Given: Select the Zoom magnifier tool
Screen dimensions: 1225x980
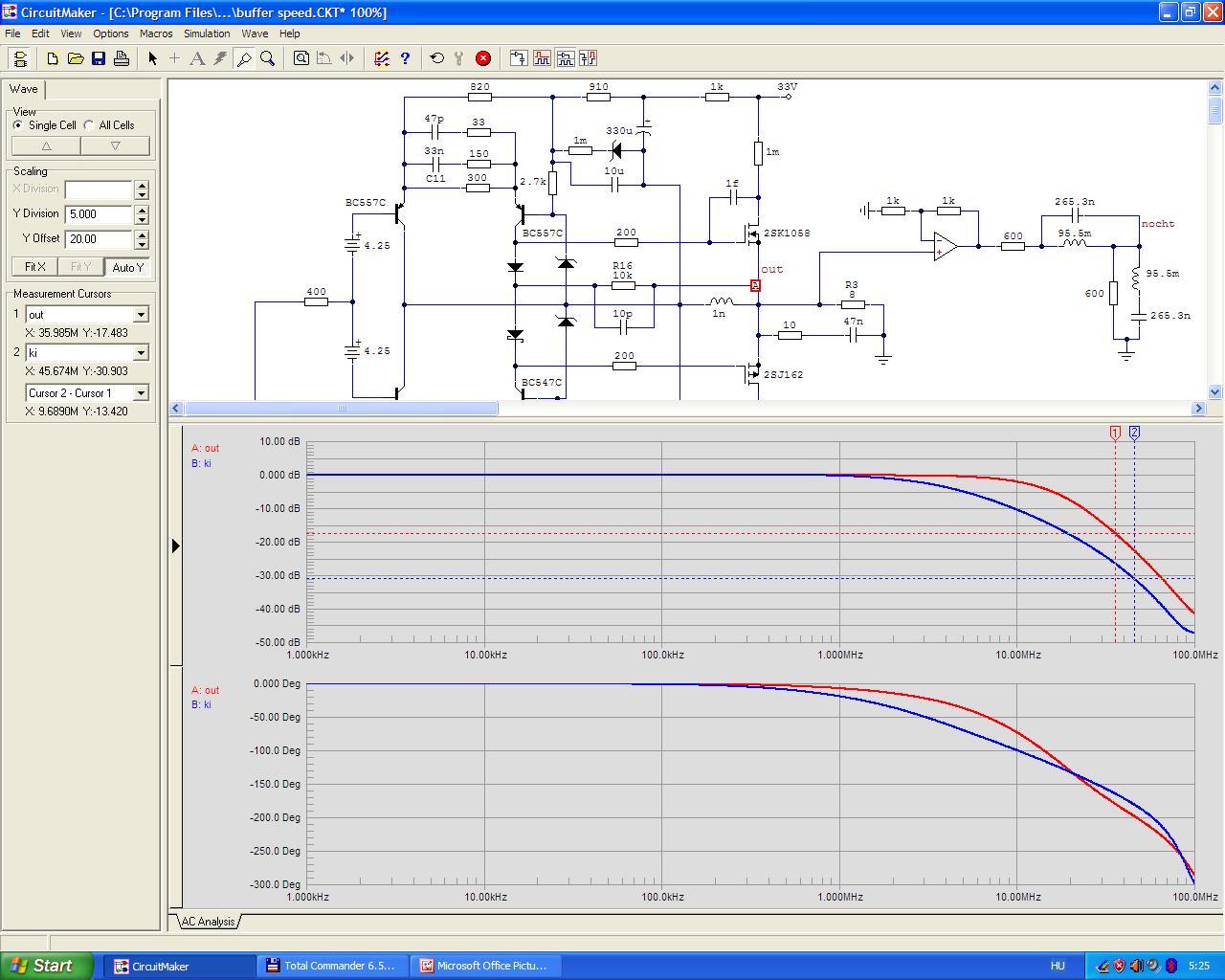Looking at the screenshot, I should click(x=268, y=58).
